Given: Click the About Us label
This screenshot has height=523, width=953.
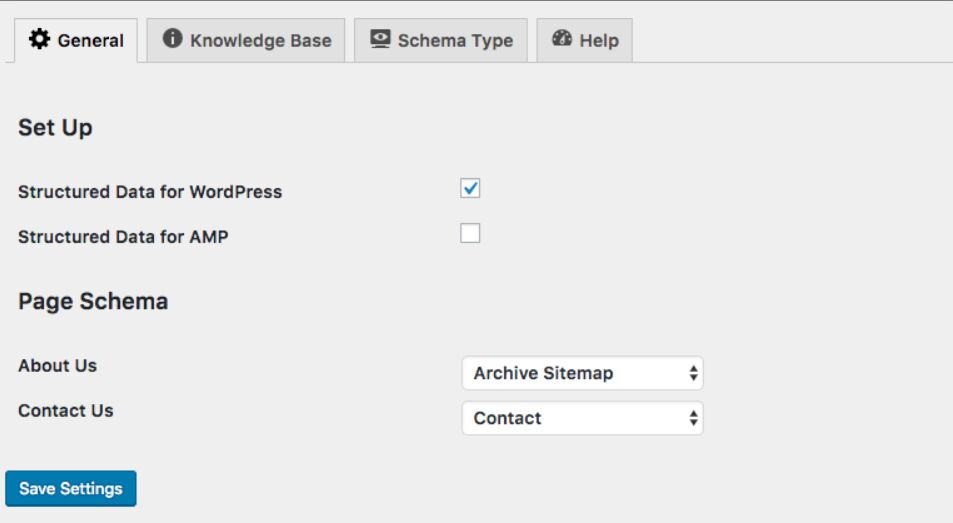Looking at the screenshot, I should pos(58,366).
